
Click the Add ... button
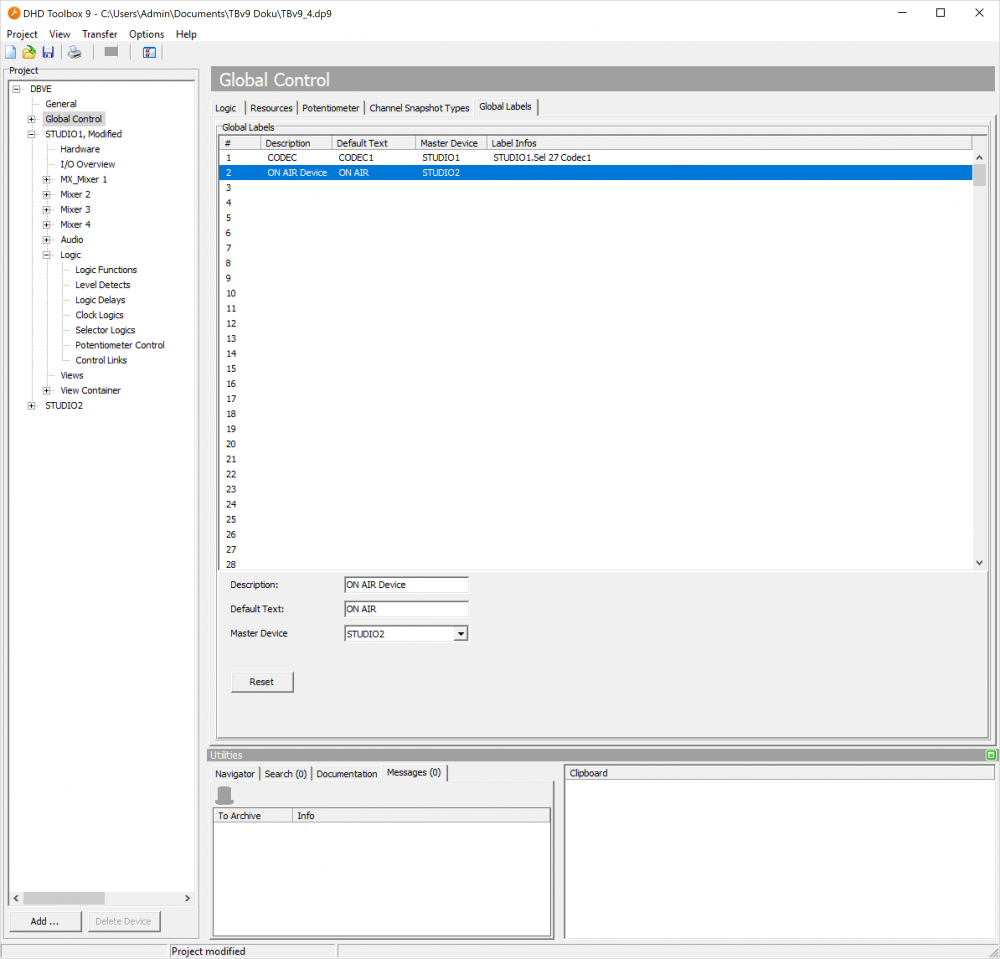point(45,921)
